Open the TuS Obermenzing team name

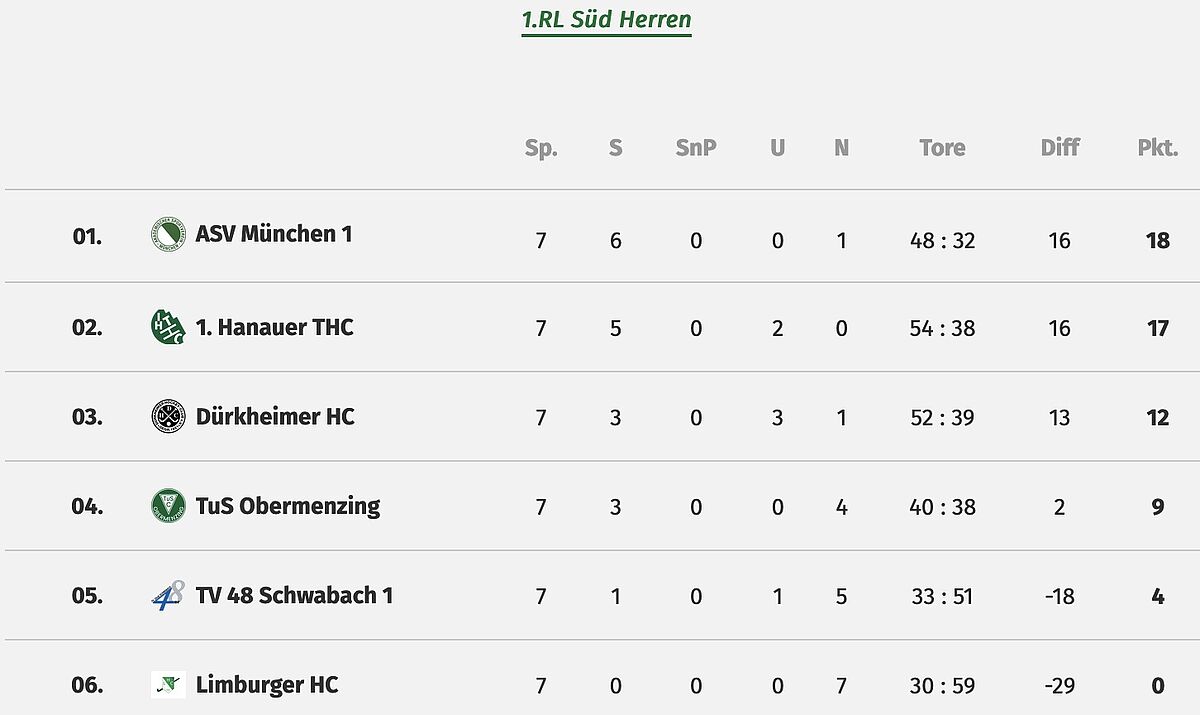pos(288,505)
